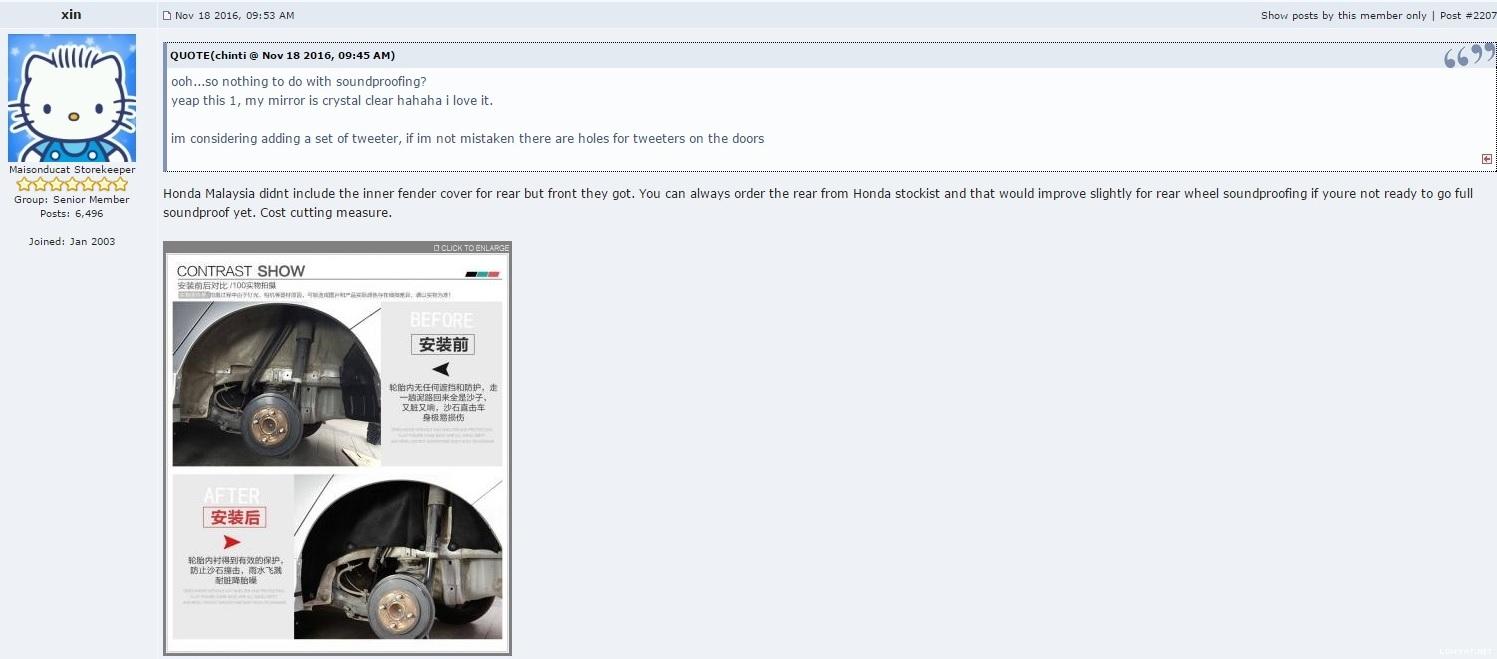The image size is (1497, 659).
Task: Click the black-teal-red color stripe in image
Action: pyautogui.click(x=482, y=274)
